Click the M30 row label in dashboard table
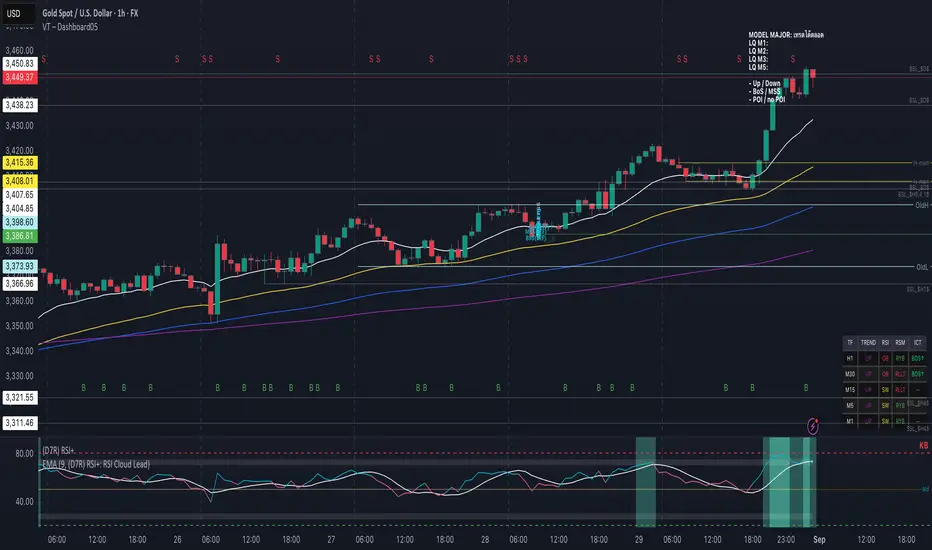Image resolution: width=932 pixels, height=550 pixels. point(850,374)
